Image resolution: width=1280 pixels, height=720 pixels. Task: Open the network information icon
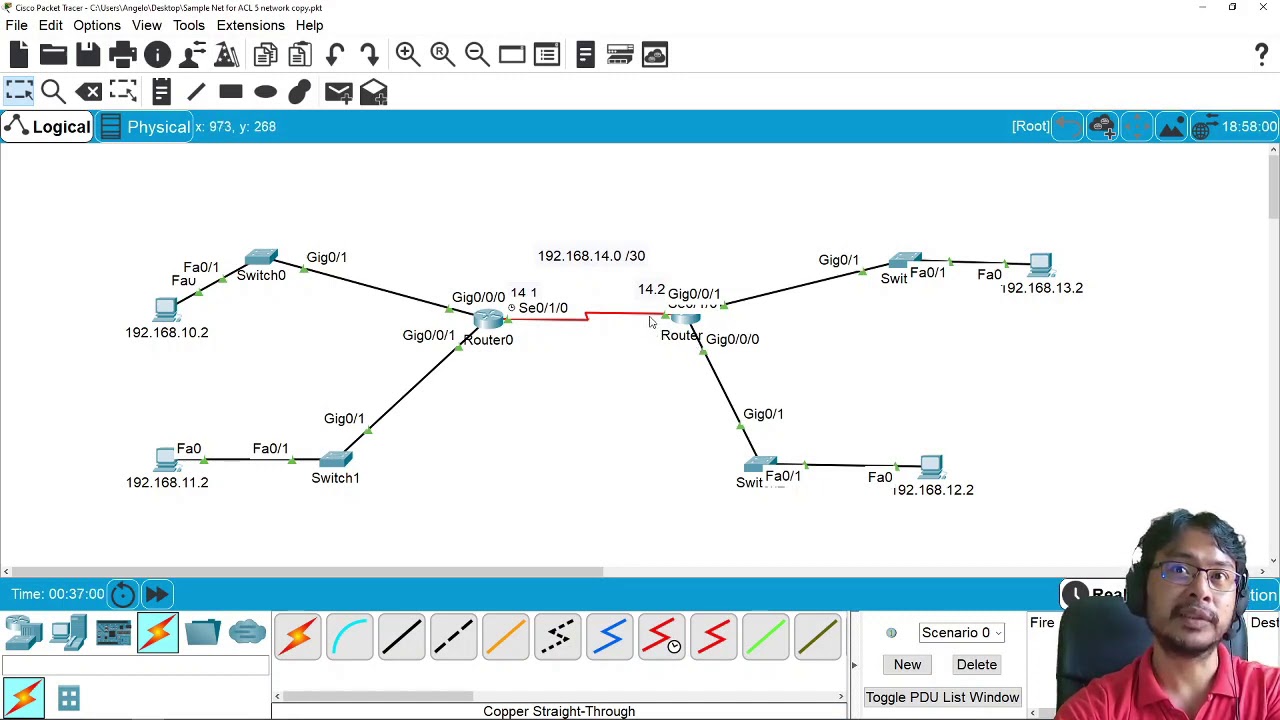coord(157,55)
